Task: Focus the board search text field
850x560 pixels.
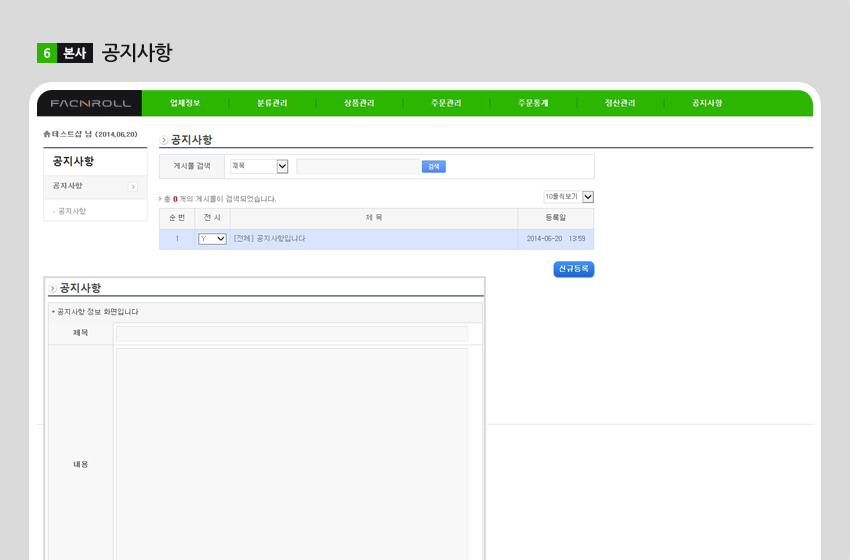Action: pos(358,166)
